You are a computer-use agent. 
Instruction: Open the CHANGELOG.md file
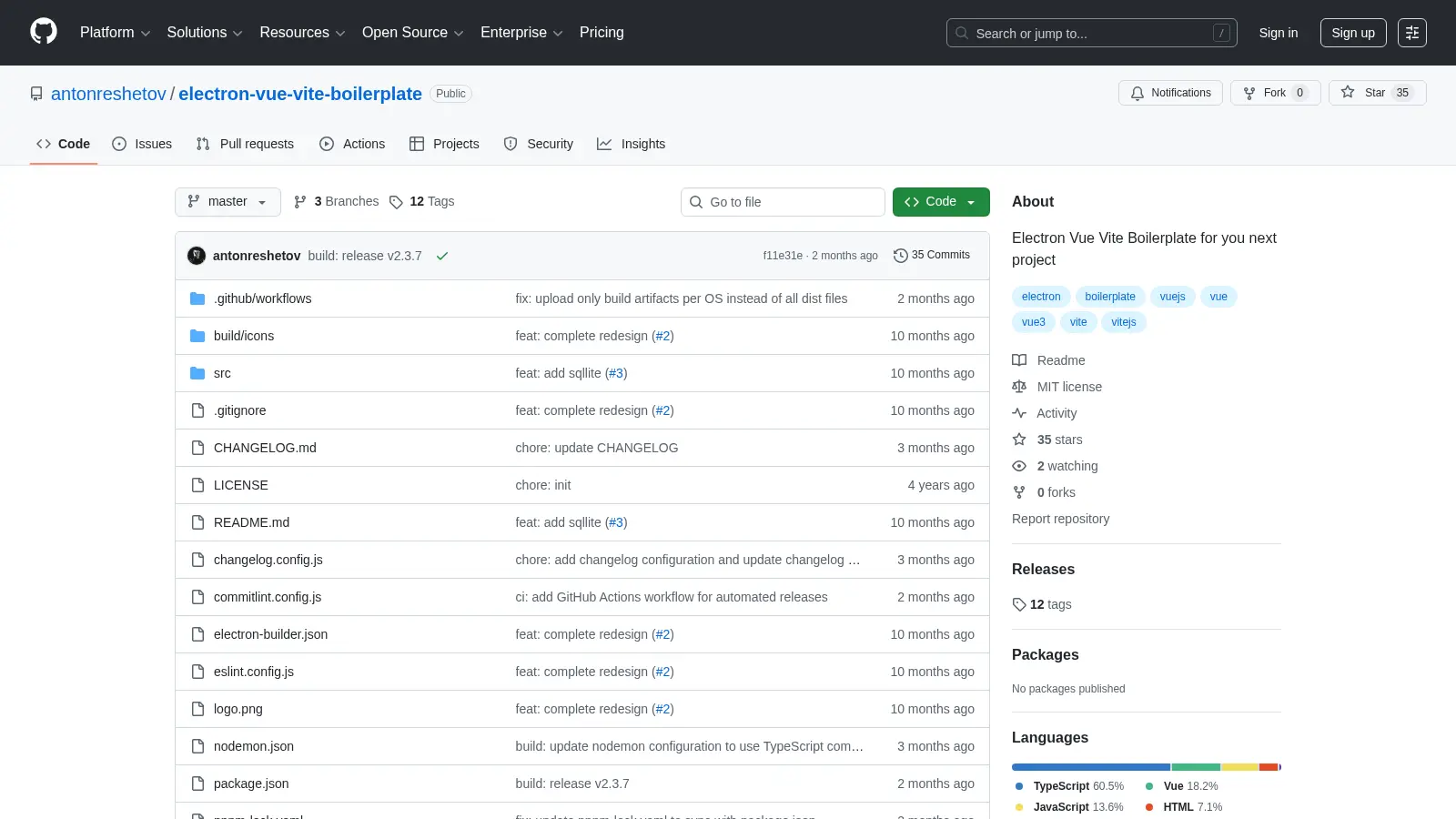click(265, 448)
